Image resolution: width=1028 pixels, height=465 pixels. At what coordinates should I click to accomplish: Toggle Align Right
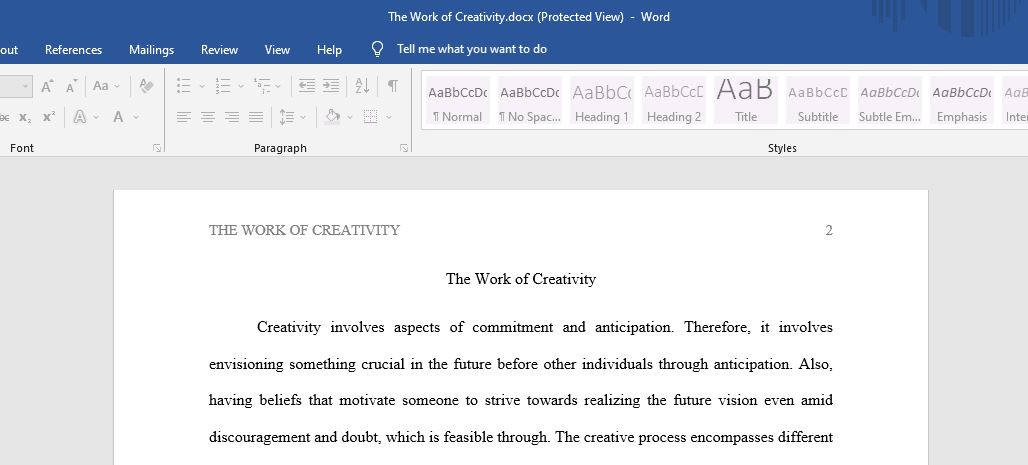pos(232,117)
